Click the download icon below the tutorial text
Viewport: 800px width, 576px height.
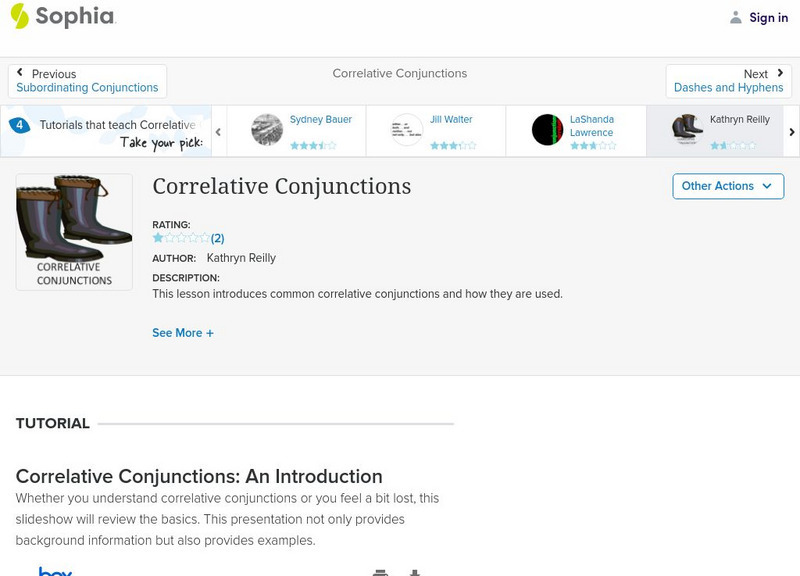tap(414, 572)
